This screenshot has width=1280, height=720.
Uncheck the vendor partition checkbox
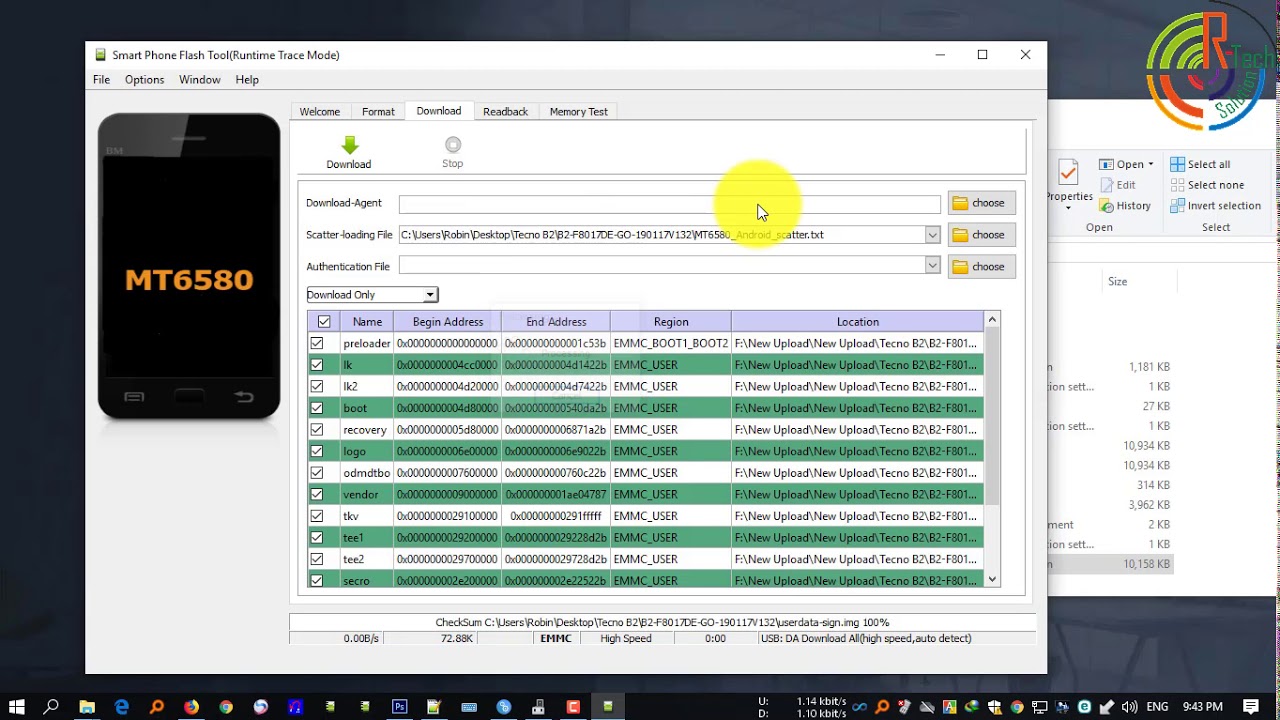[x=317, y=494]
